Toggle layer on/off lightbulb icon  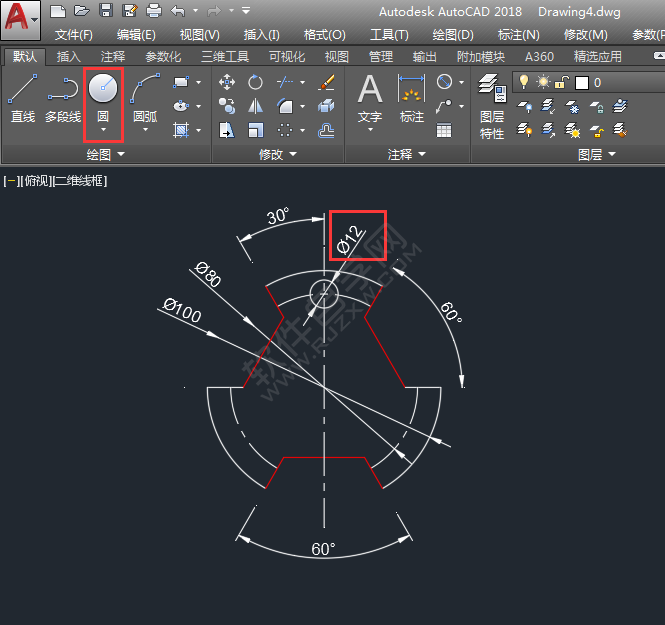[x=523, y=82]
